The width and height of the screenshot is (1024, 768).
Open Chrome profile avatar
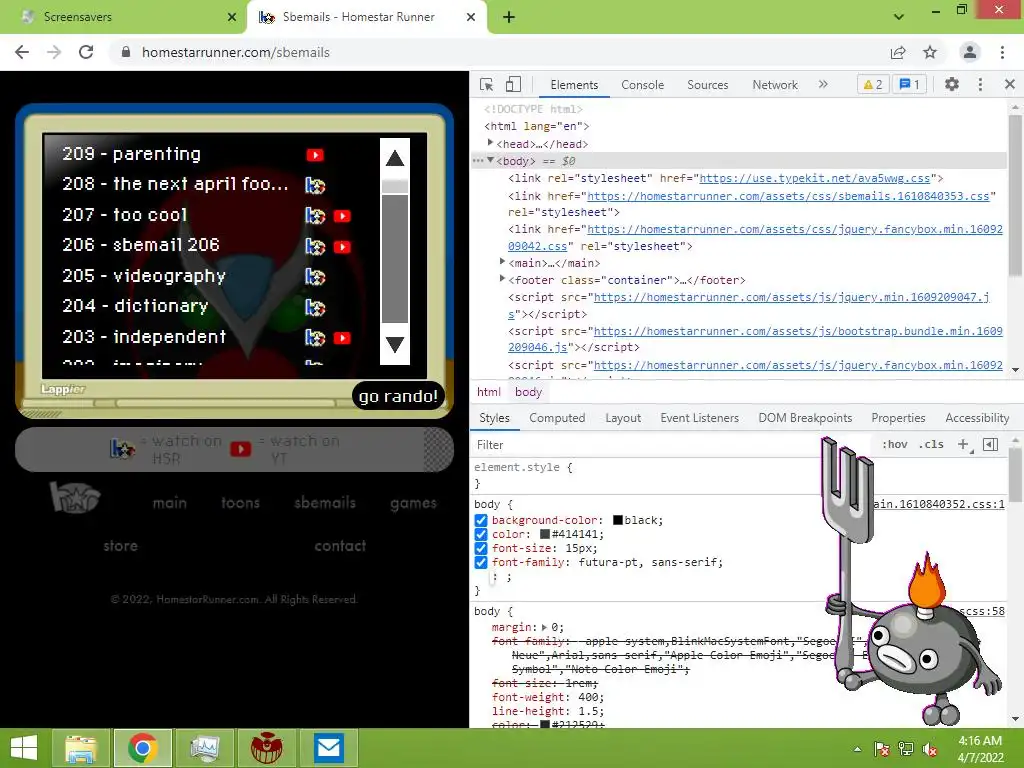coord(970,52)
